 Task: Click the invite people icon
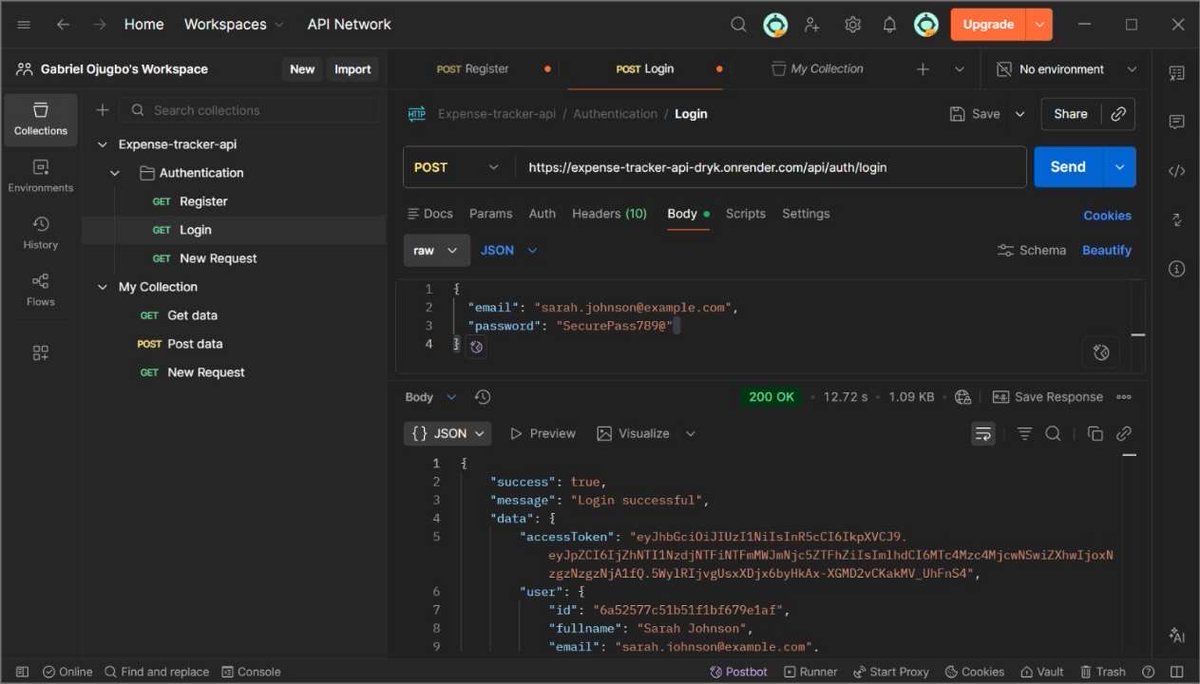[x=812, y=24]
